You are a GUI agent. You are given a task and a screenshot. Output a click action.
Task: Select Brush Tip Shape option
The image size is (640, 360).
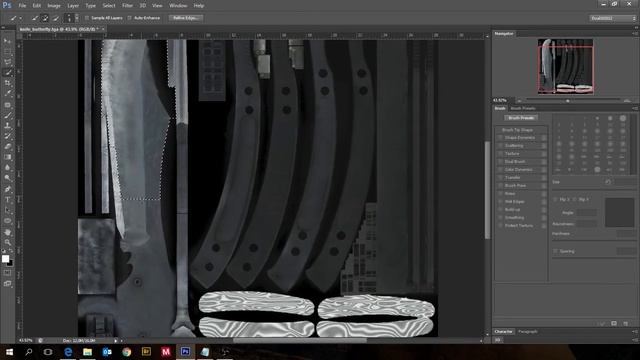coord(518,130)
